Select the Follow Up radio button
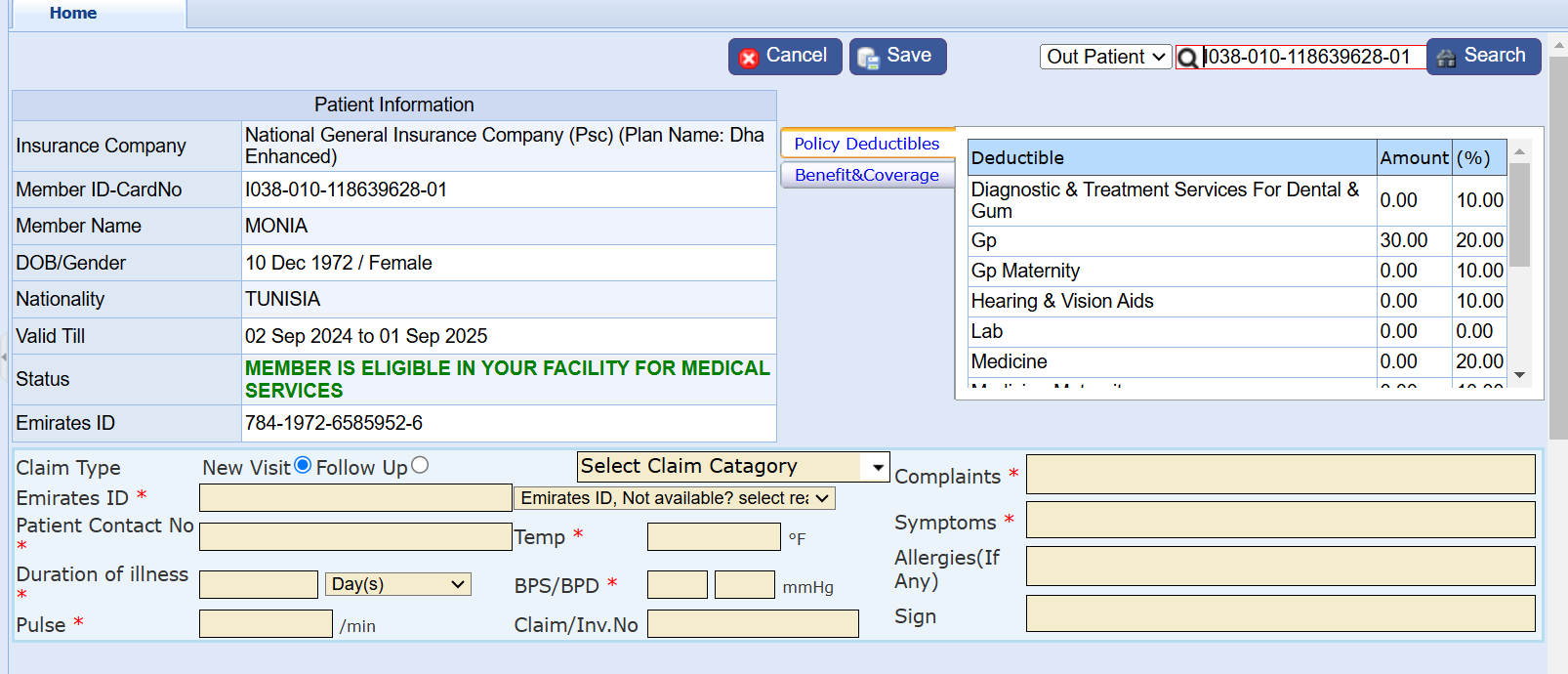The image size is (1568, 674). click(420, 465)
